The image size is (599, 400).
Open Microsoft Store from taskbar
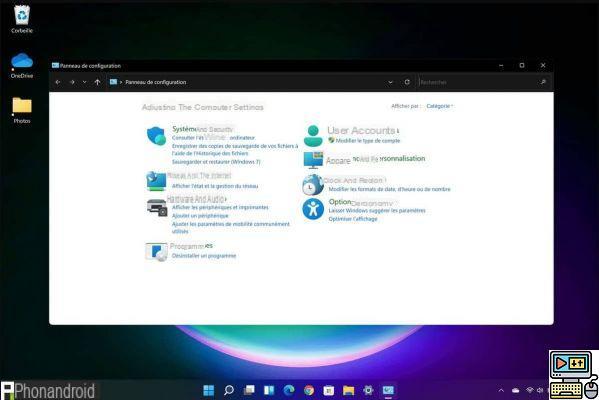click(x=329, y=390)
